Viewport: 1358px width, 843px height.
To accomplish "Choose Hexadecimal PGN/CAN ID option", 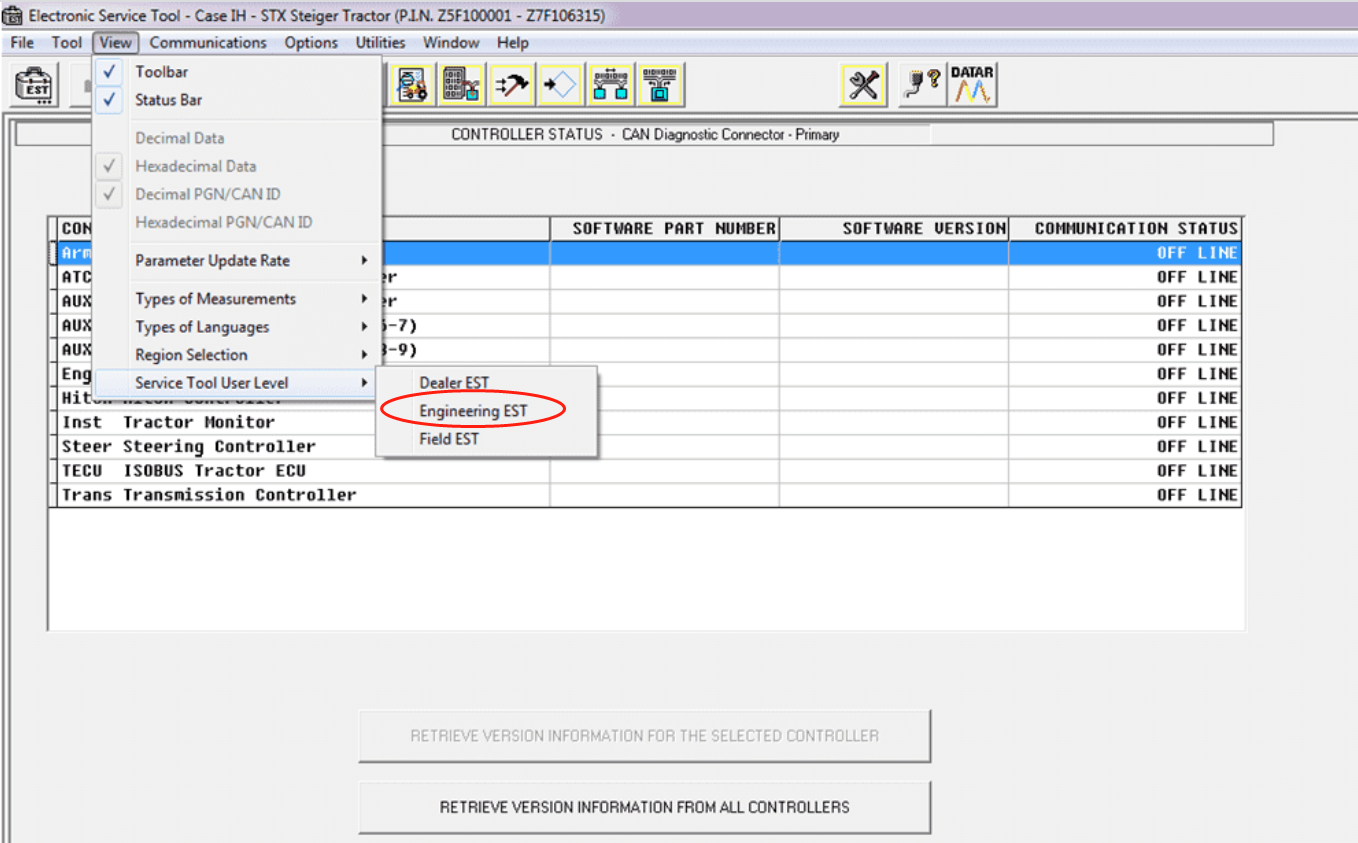I will point(238,222).
